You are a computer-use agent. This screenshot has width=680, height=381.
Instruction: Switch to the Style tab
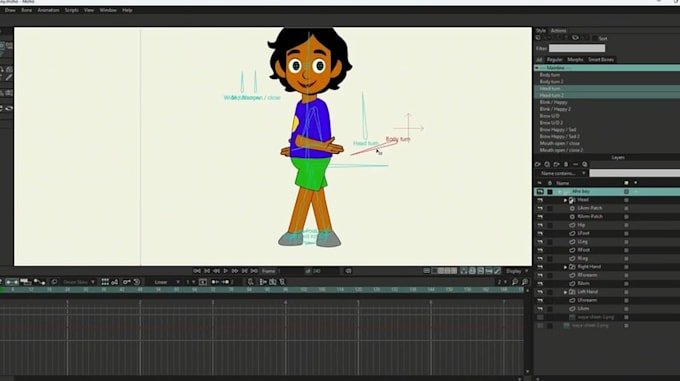(x=541, y=30)
